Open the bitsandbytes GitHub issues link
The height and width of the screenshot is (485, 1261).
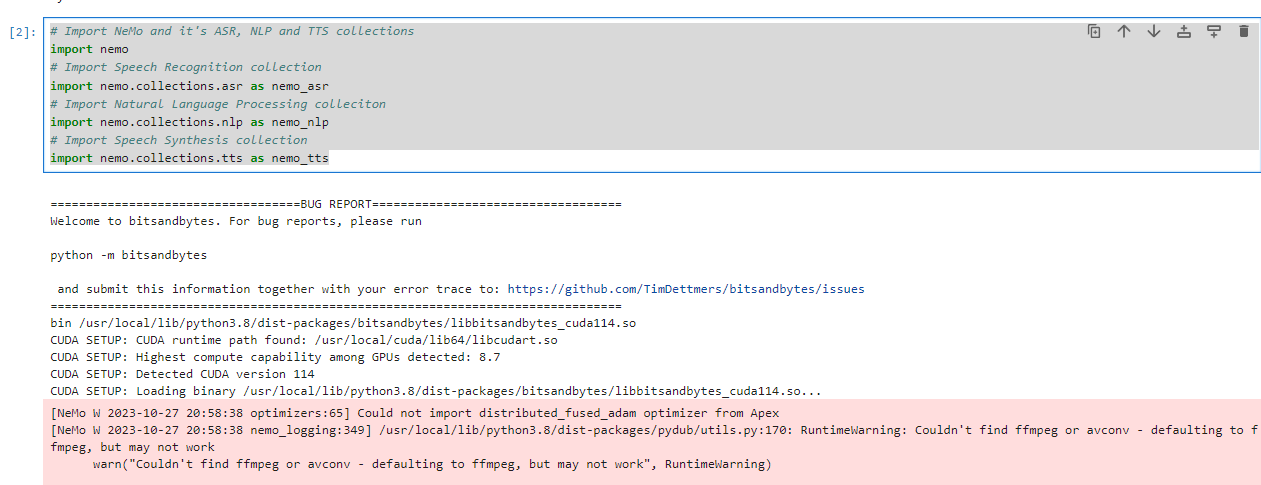pos(686,289)
